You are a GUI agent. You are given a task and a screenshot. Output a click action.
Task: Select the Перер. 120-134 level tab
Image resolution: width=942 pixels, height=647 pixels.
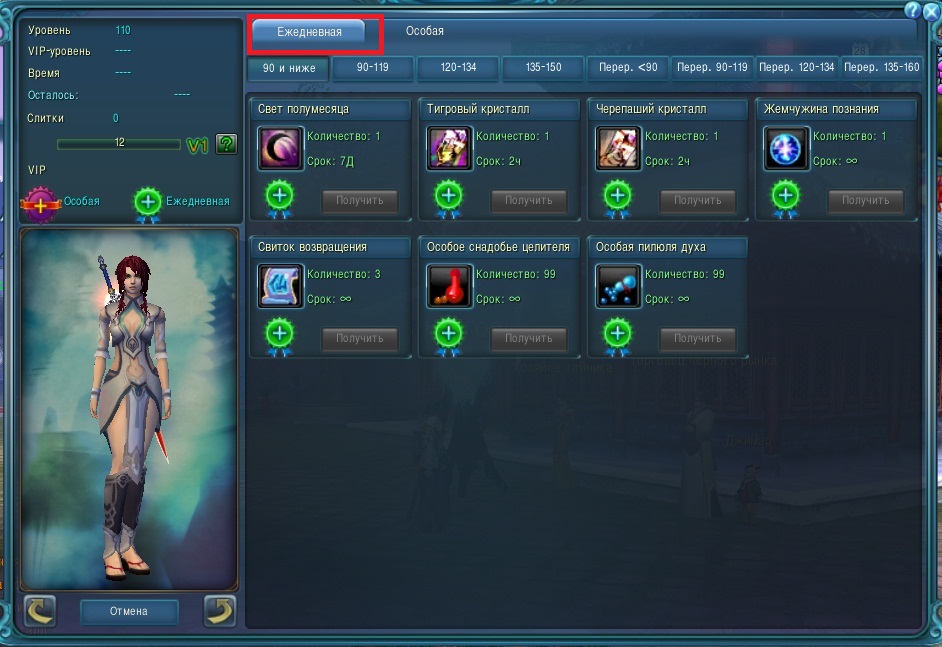797,68
